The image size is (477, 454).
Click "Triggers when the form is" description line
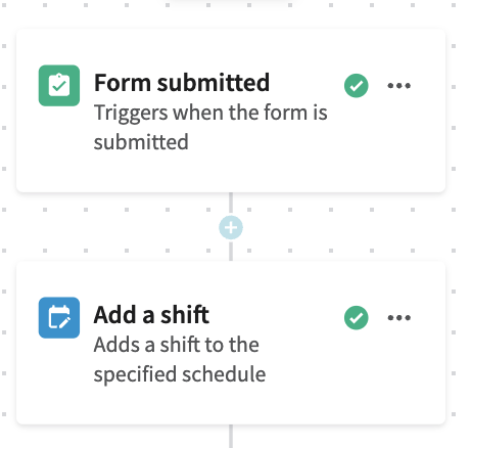[211, 113]
